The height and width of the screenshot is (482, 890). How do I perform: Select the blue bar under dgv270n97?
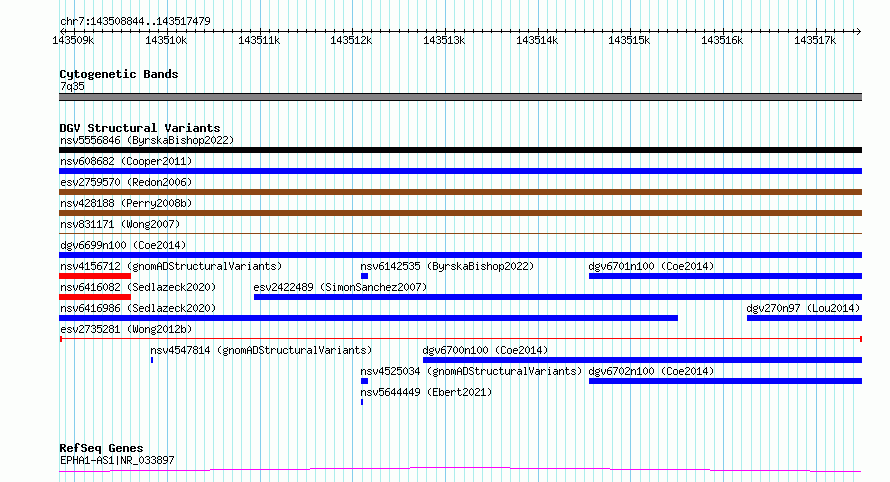(x=804, y=318)
